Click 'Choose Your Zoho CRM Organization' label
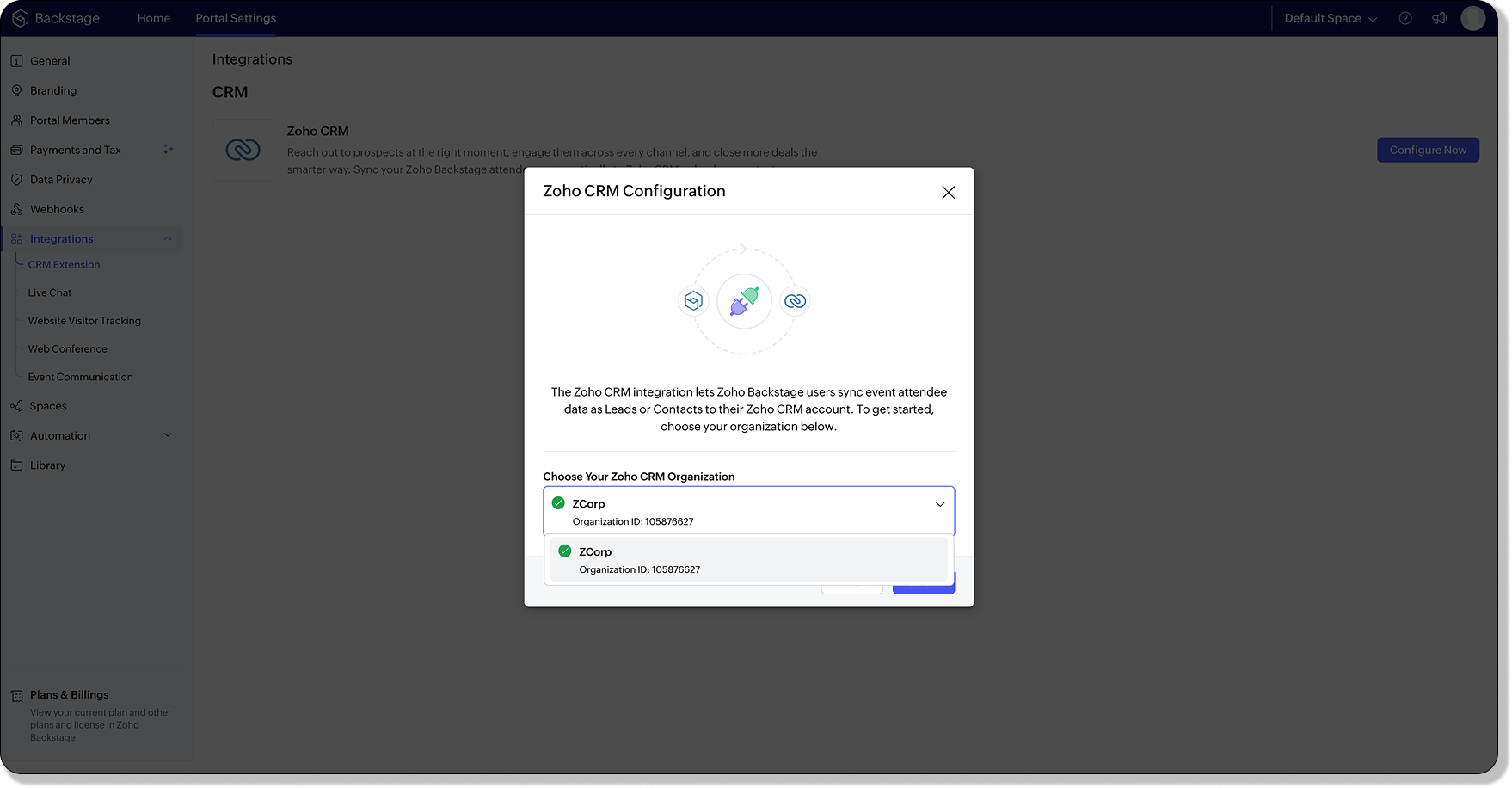1512x788 pixels. pos(639,477)
